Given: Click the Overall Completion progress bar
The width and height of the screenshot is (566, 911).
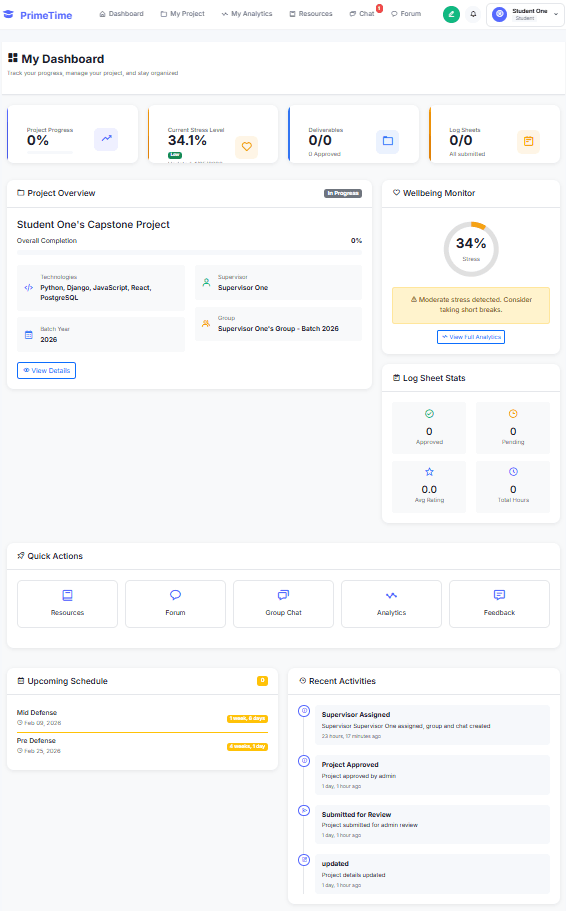Looking at the screenshot, I should [x=189, y=253].
